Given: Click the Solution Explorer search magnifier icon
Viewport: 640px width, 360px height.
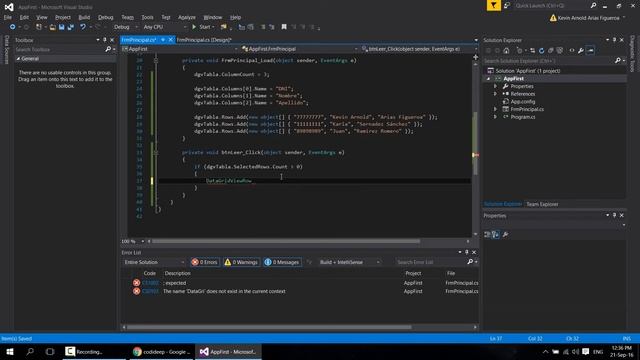Looking at the screenshot, I should tap(618, 60).
